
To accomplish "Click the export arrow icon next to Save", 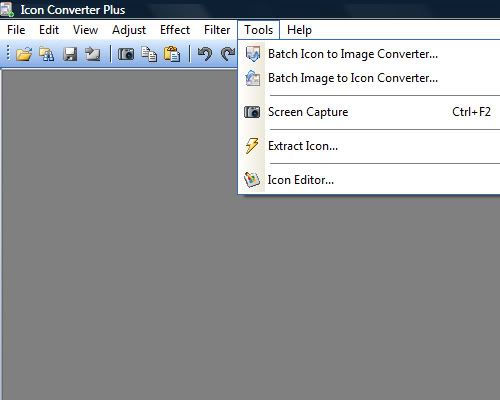I will 92,54.
